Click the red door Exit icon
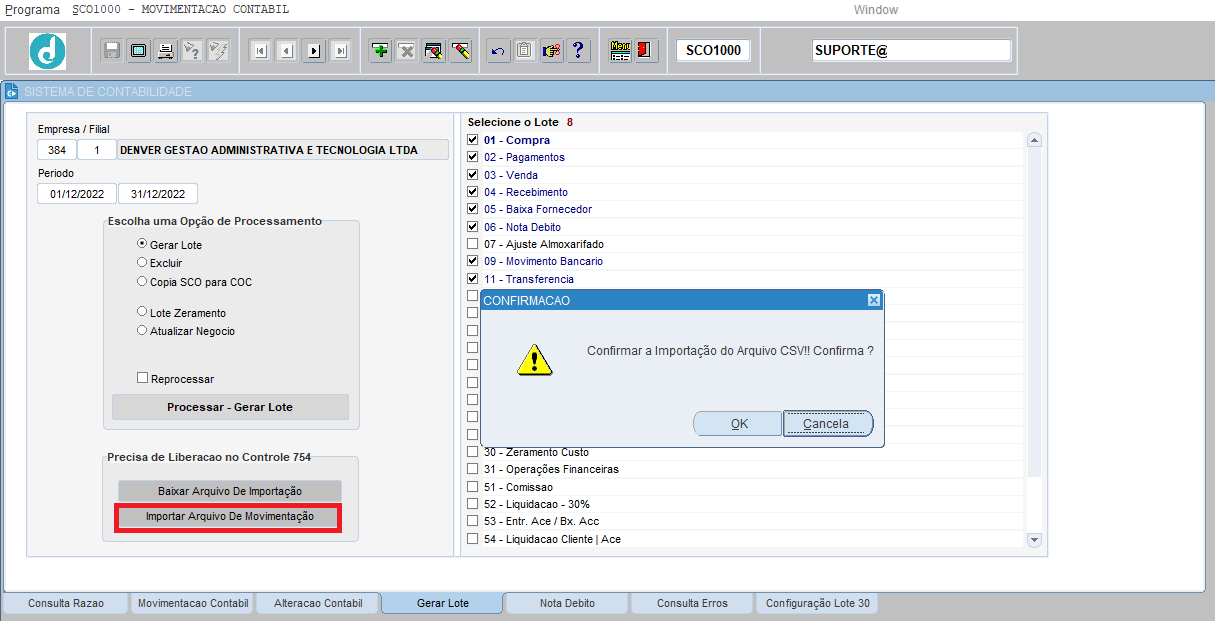Viewport: 1216px width, 621px height. tap(646, 51)
